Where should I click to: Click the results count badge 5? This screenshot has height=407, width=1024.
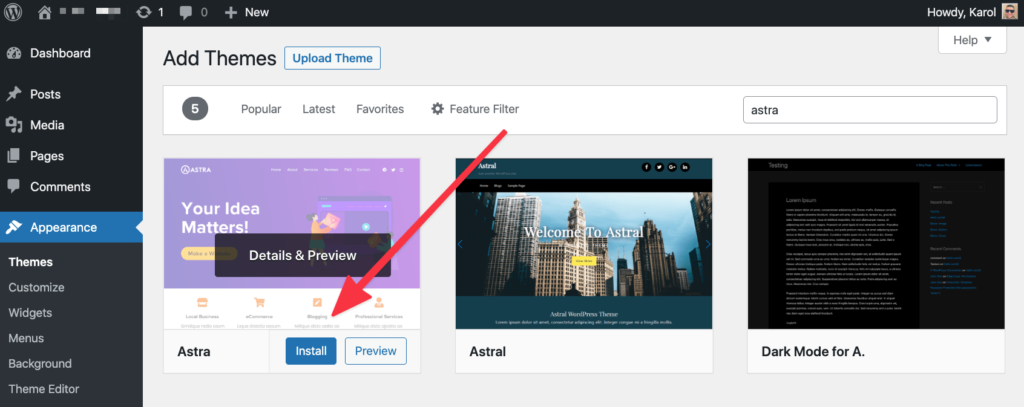[x=195, y=109]
